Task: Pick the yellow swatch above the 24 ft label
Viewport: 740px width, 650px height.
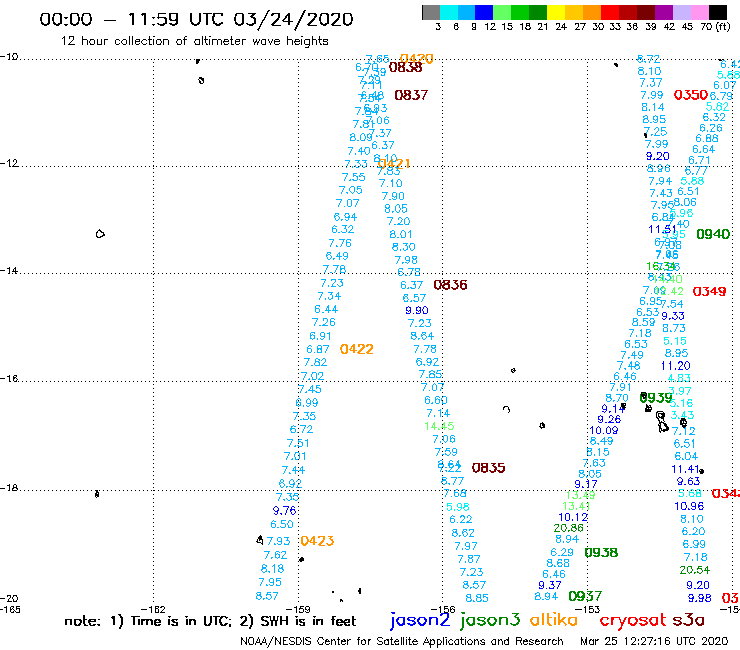Action: click(555, 12)
